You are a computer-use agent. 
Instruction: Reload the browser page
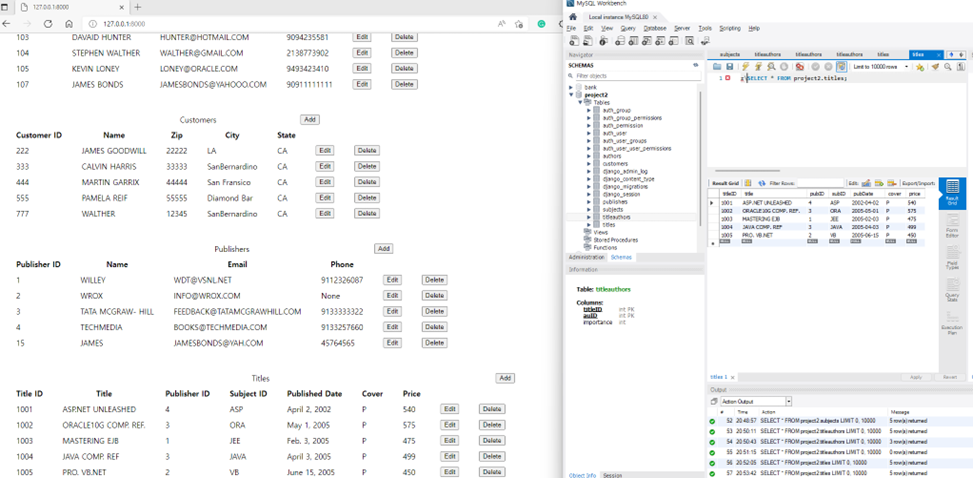tap(48, 24)
